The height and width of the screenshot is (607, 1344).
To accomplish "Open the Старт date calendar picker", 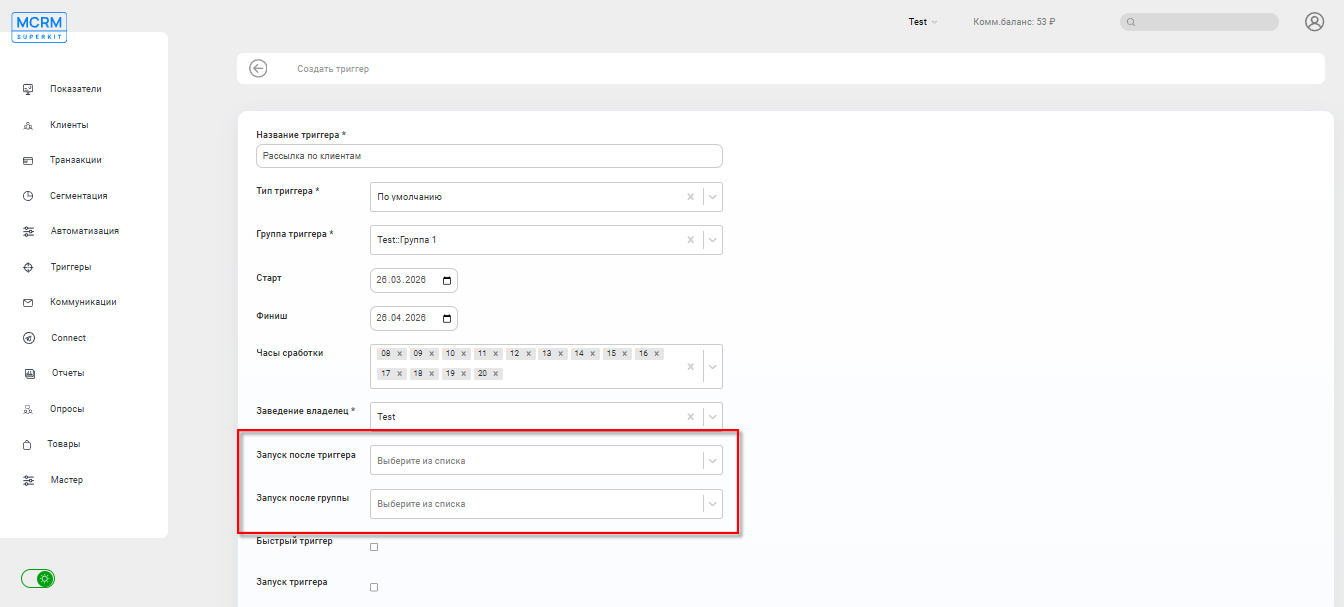I will [x=447, y=280].
